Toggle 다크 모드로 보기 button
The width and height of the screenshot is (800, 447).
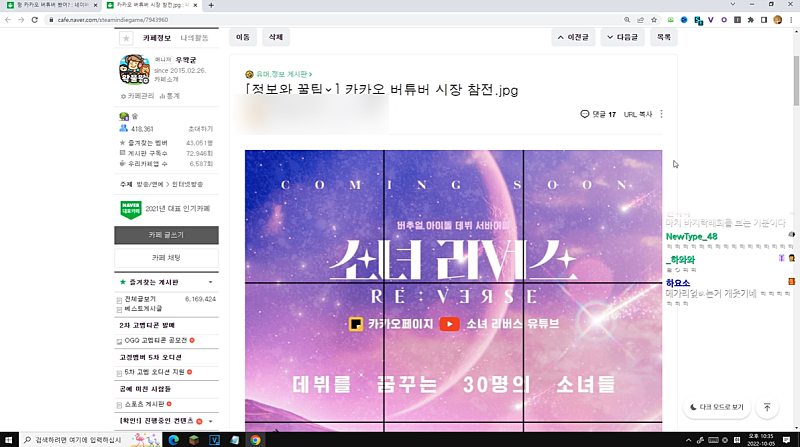pyautogui.click(x=717, y=407)
